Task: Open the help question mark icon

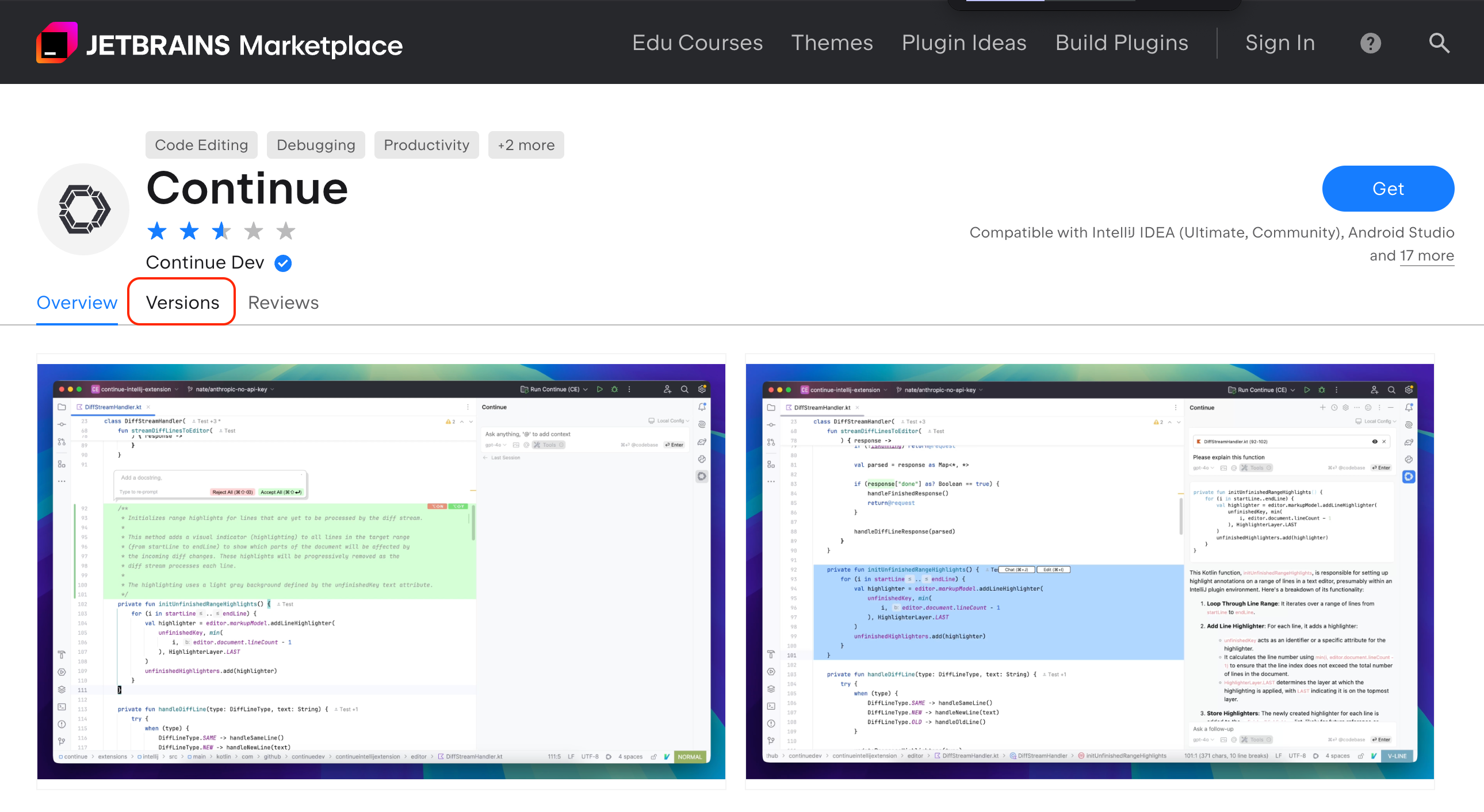Action: pos(1370,43)
